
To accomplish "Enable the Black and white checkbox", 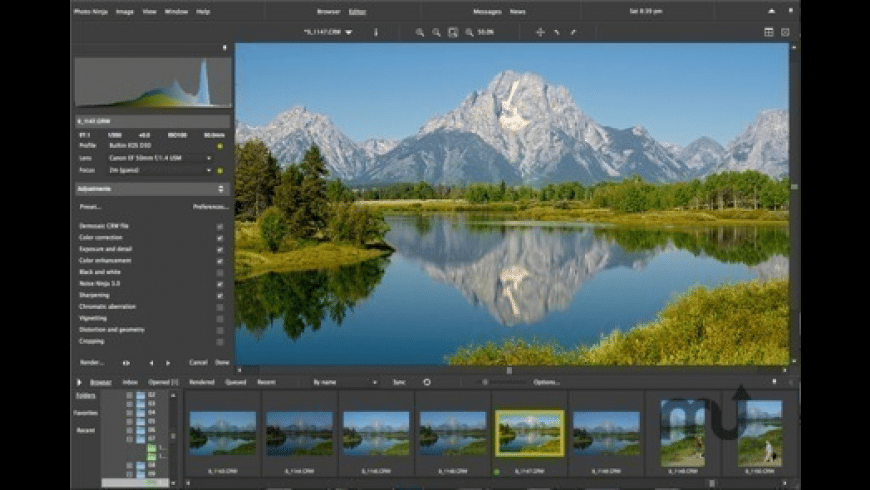I will click(220, 272).
